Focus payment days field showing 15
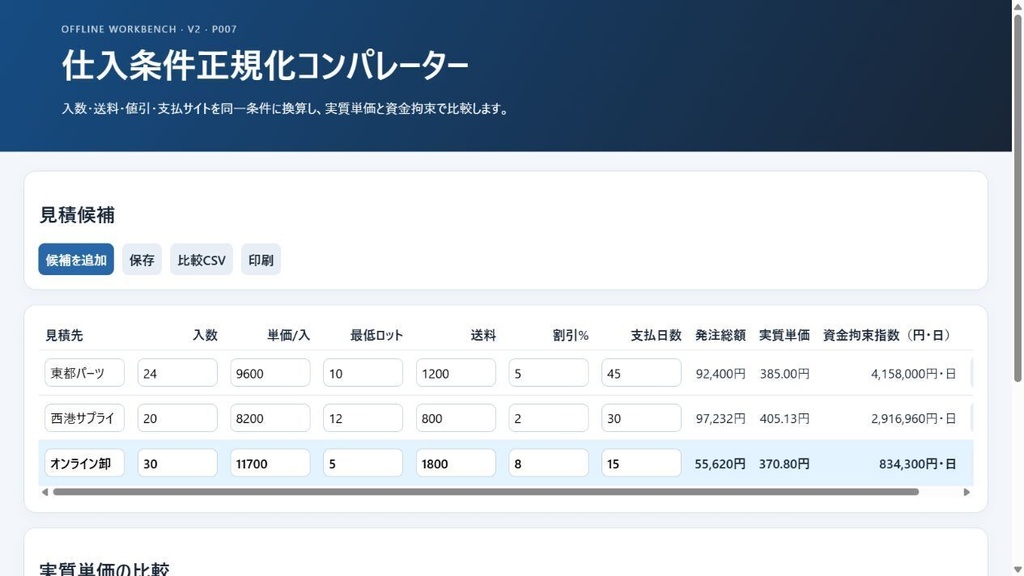1024x576 pixels. [641, 463]
